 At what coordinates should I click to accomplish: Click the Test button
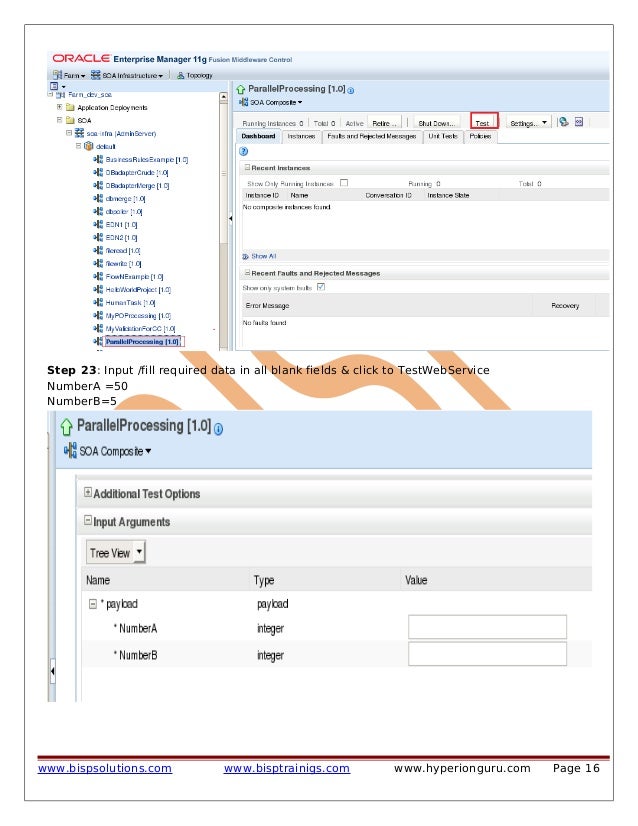[x=483, y=123]
